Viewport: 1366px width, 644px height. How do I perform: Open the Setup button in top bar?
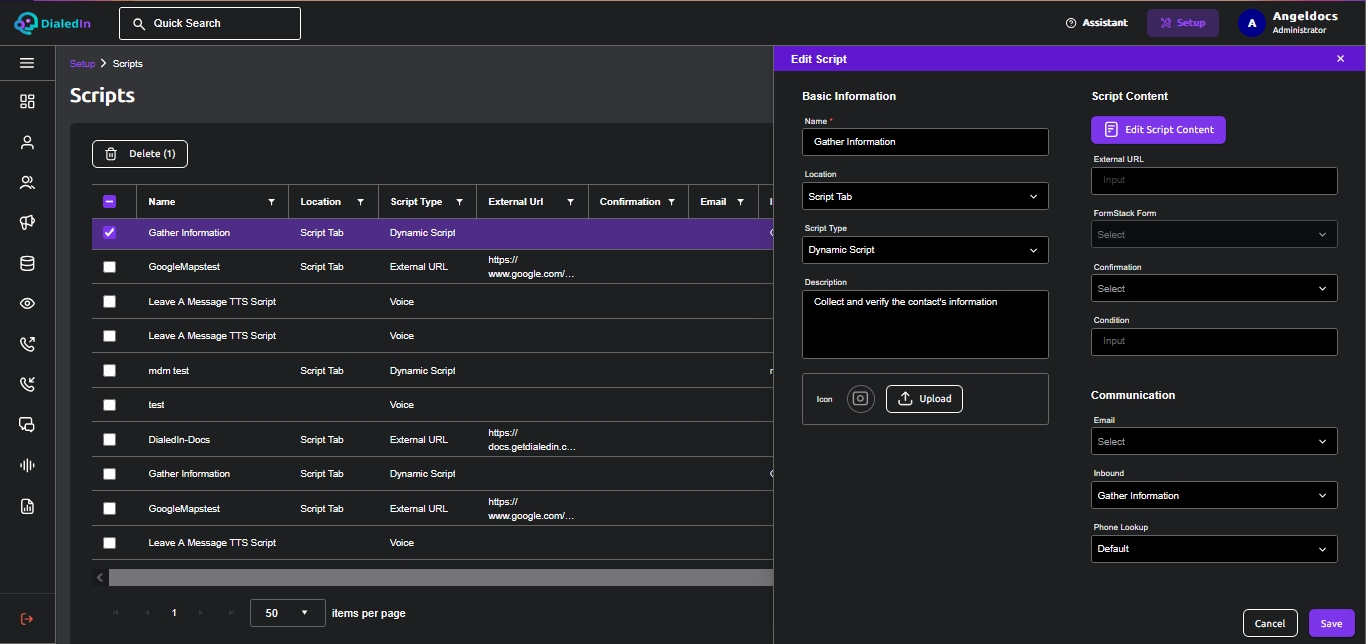point(1183,23)
